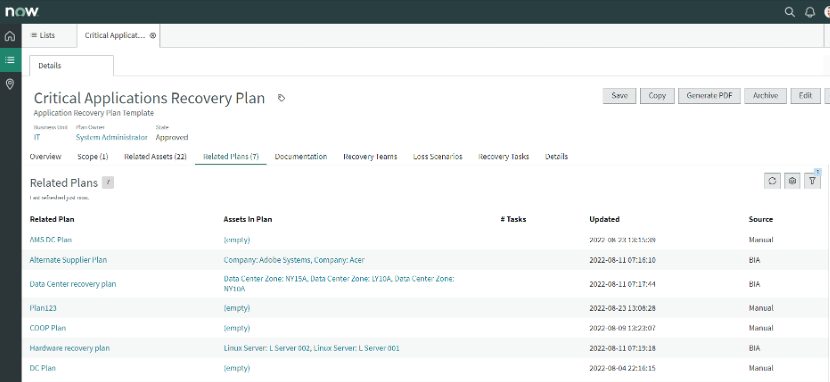Click the BIA source in Hardware recovery row

[754, 348]
